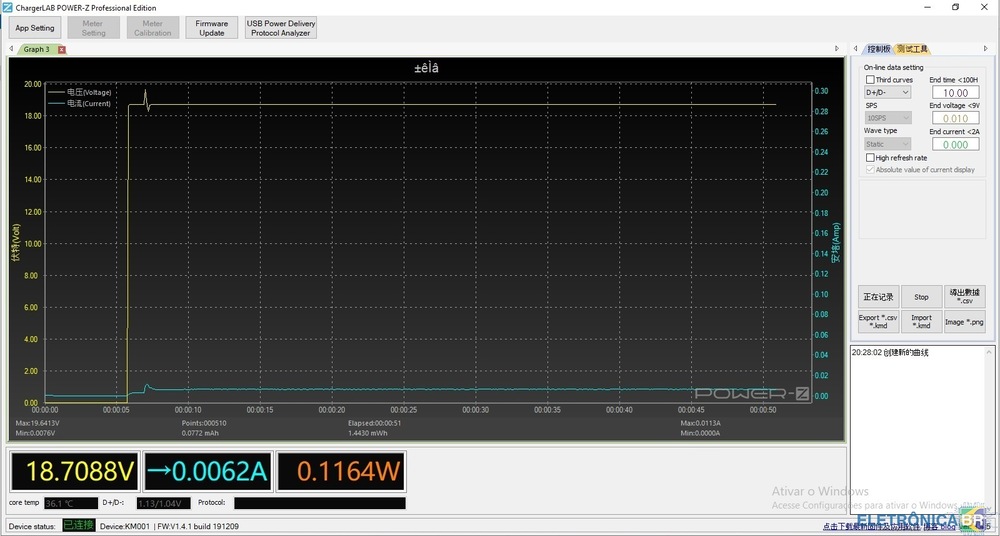Enable the Third curves checkbox

[870, 80]
